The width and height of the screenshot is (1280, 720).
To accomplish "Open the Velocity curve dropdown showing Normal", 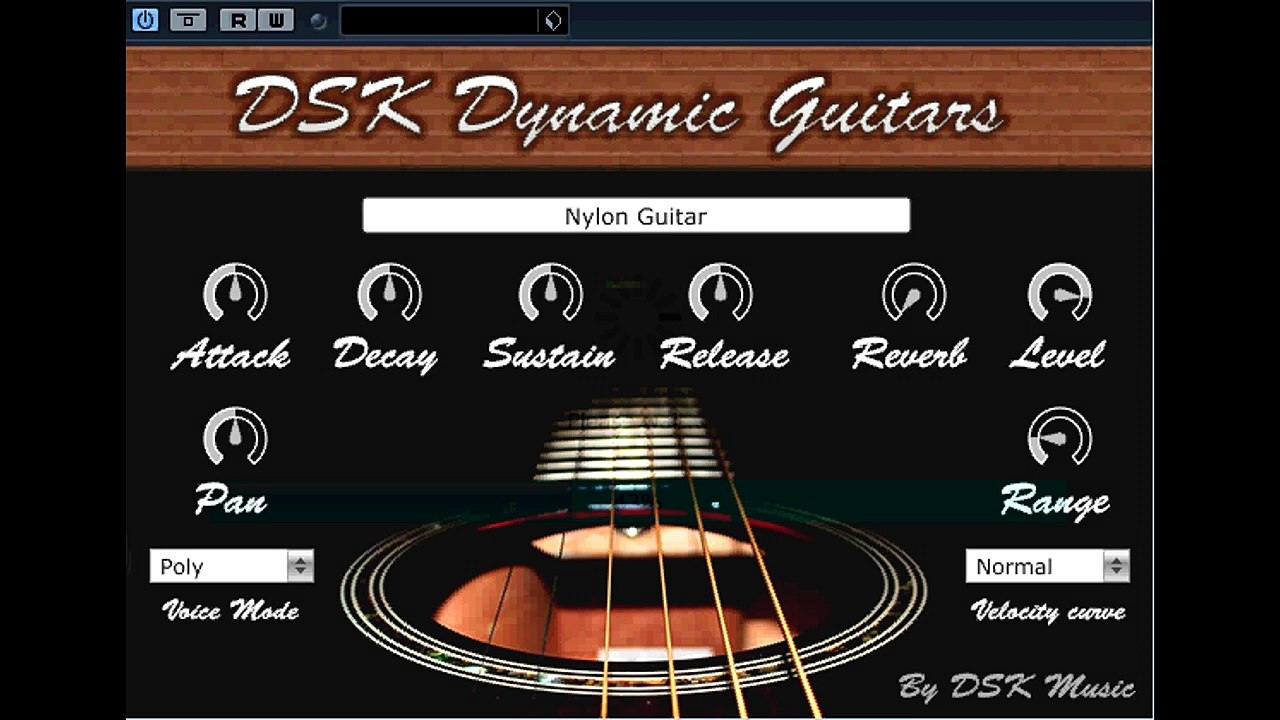I will coord(1047,566).
